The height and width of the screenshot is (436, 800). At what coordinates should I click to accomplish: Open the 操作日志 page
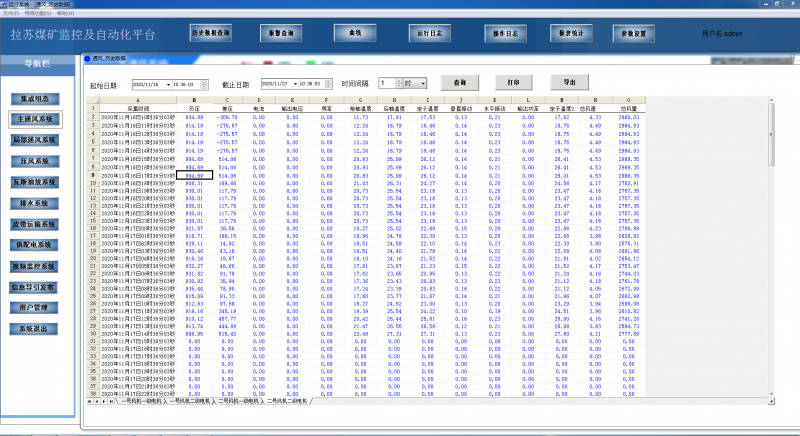[x=505, y=34]
